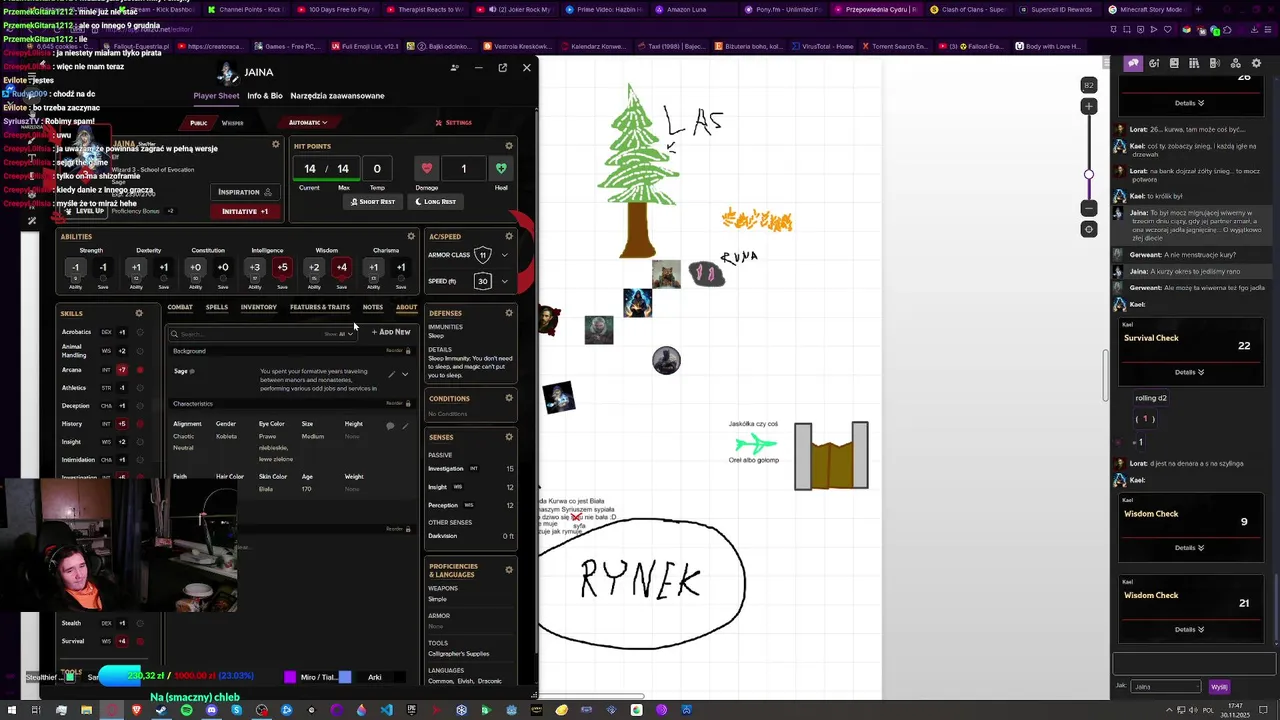Screen dimensions: 1280x720
Task: Open Hit Points section settings gear
Action: (509, 146)
